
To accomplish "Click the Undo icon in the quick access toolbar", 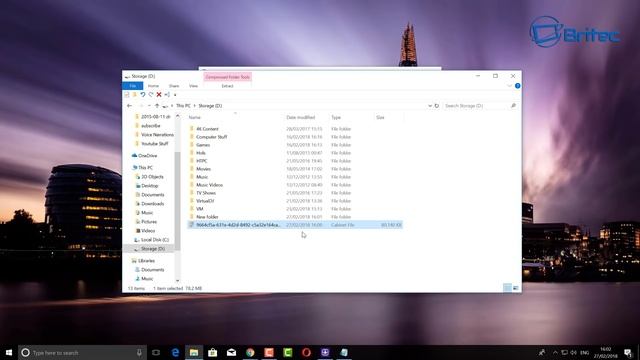I will coord(143,95).
